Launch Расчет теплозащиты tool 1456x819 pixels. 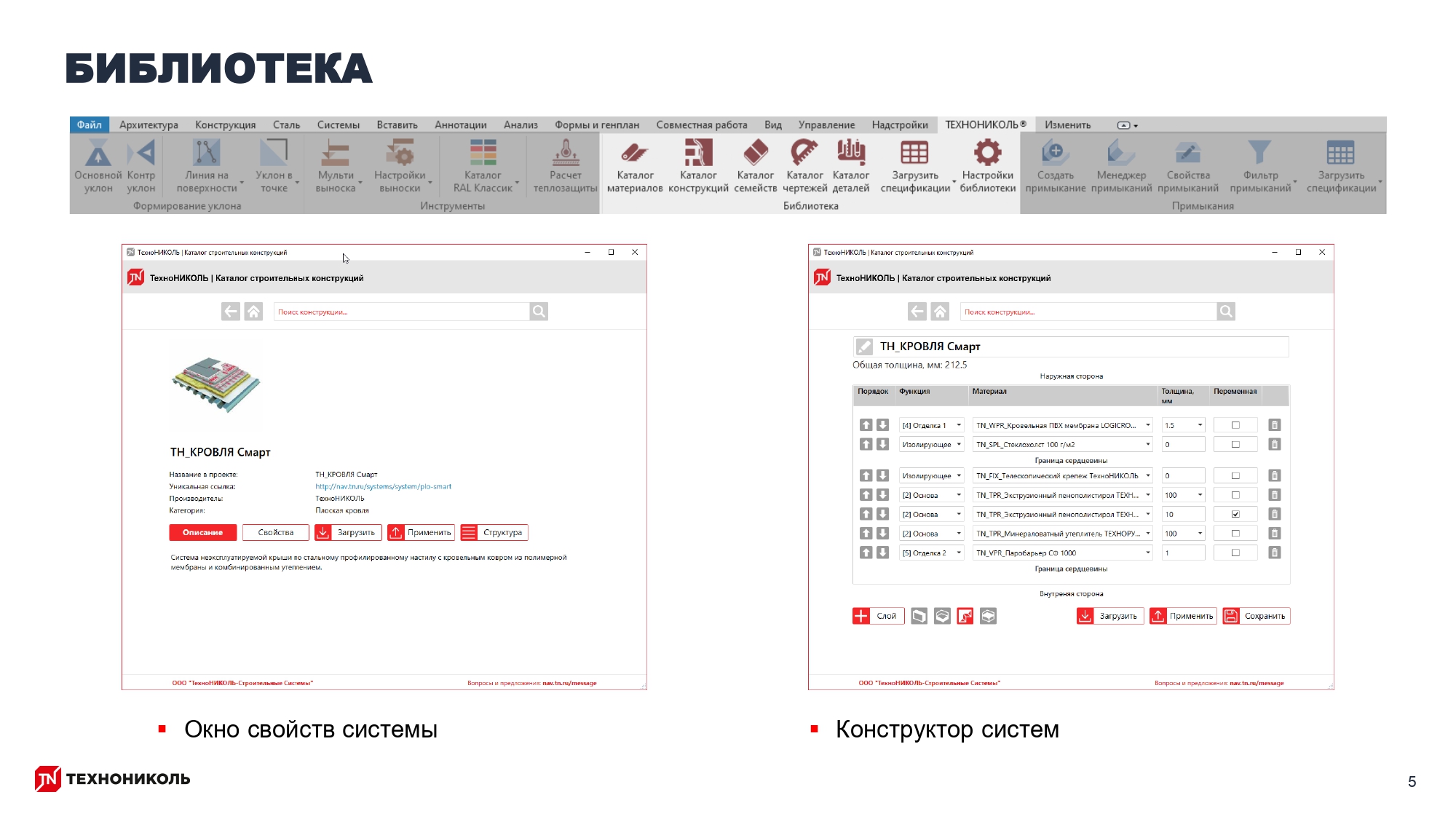[565, 166]
